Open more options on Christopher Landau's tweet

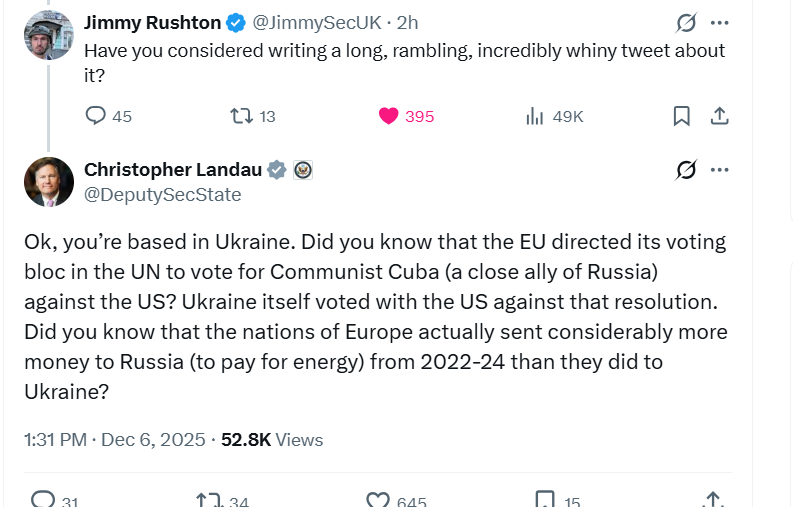tap(719, 169)
